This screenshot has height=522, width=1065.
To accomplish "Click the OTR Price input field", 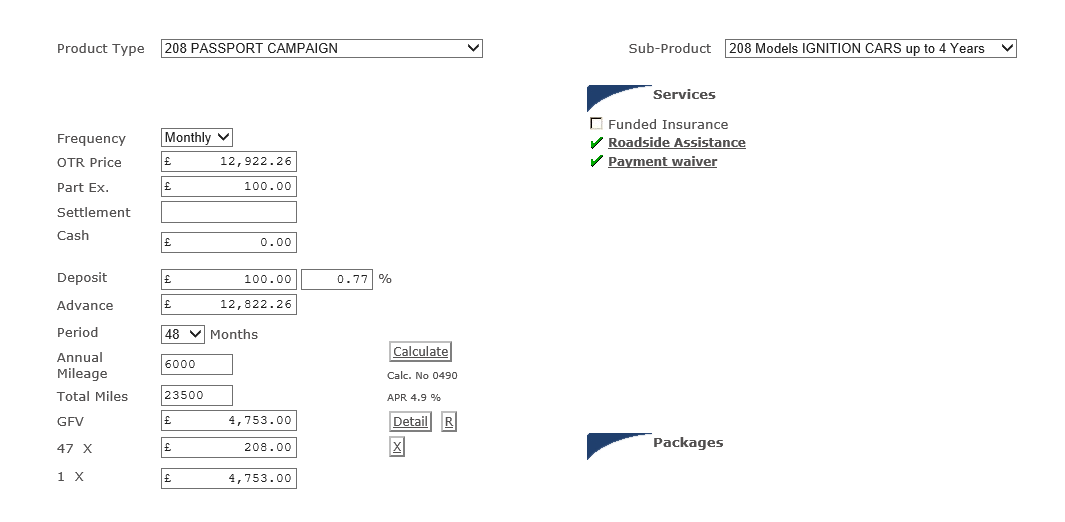I will pyautogui.click(x=229, y=162).
